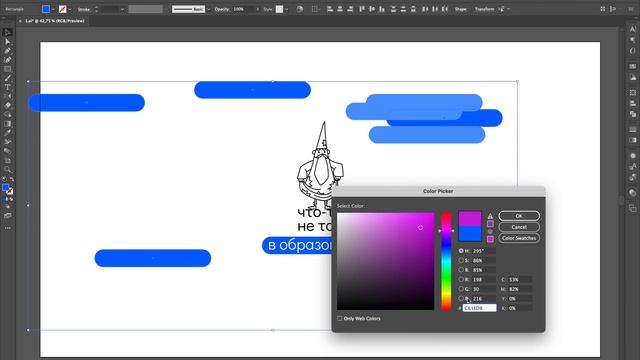Click OK in Color Picker
Image resolution: width=640 pixels, height=360 pixels.
coord(519,216)
